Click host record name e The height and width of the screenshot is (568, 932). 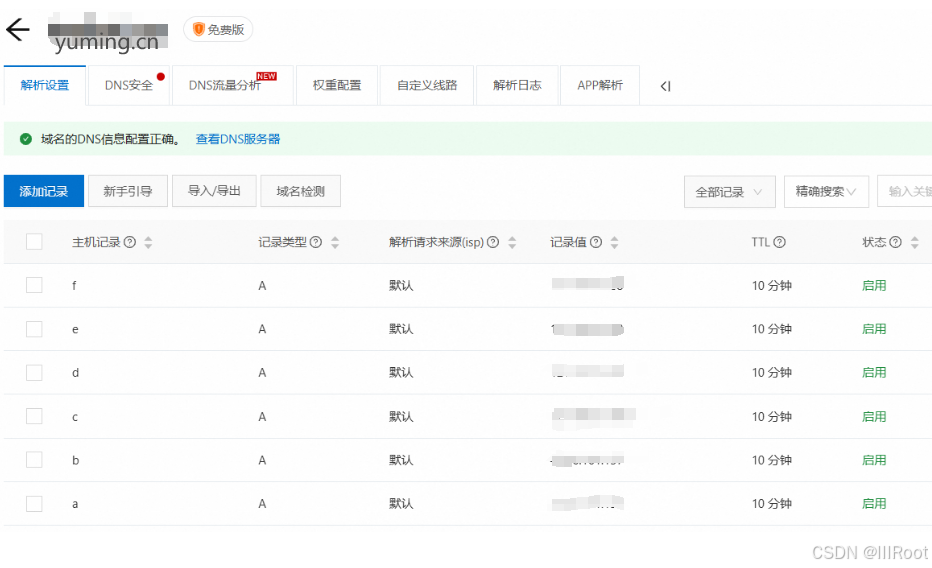coord(75,330)
